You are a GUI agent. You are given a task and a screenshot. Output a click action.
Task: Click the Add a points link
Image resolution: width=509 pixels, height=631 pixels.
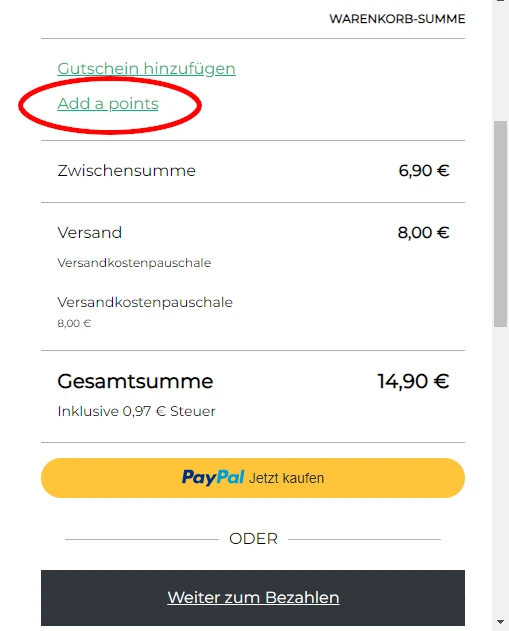[108, 104]
